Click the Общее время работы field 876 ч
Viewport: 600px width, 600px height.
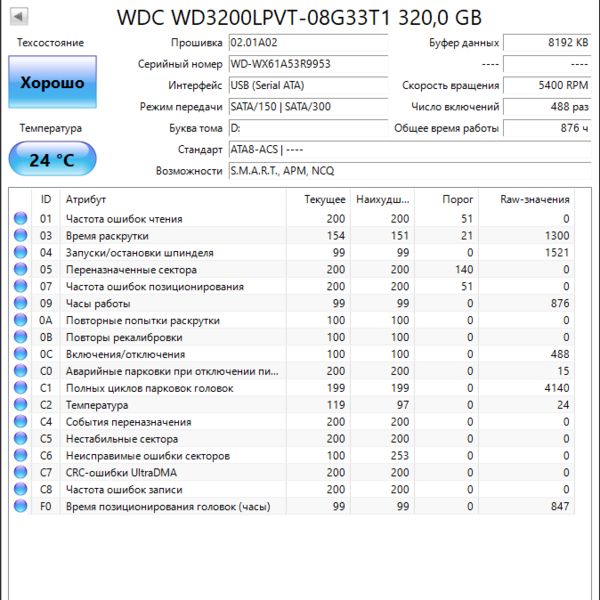[547, 128]
